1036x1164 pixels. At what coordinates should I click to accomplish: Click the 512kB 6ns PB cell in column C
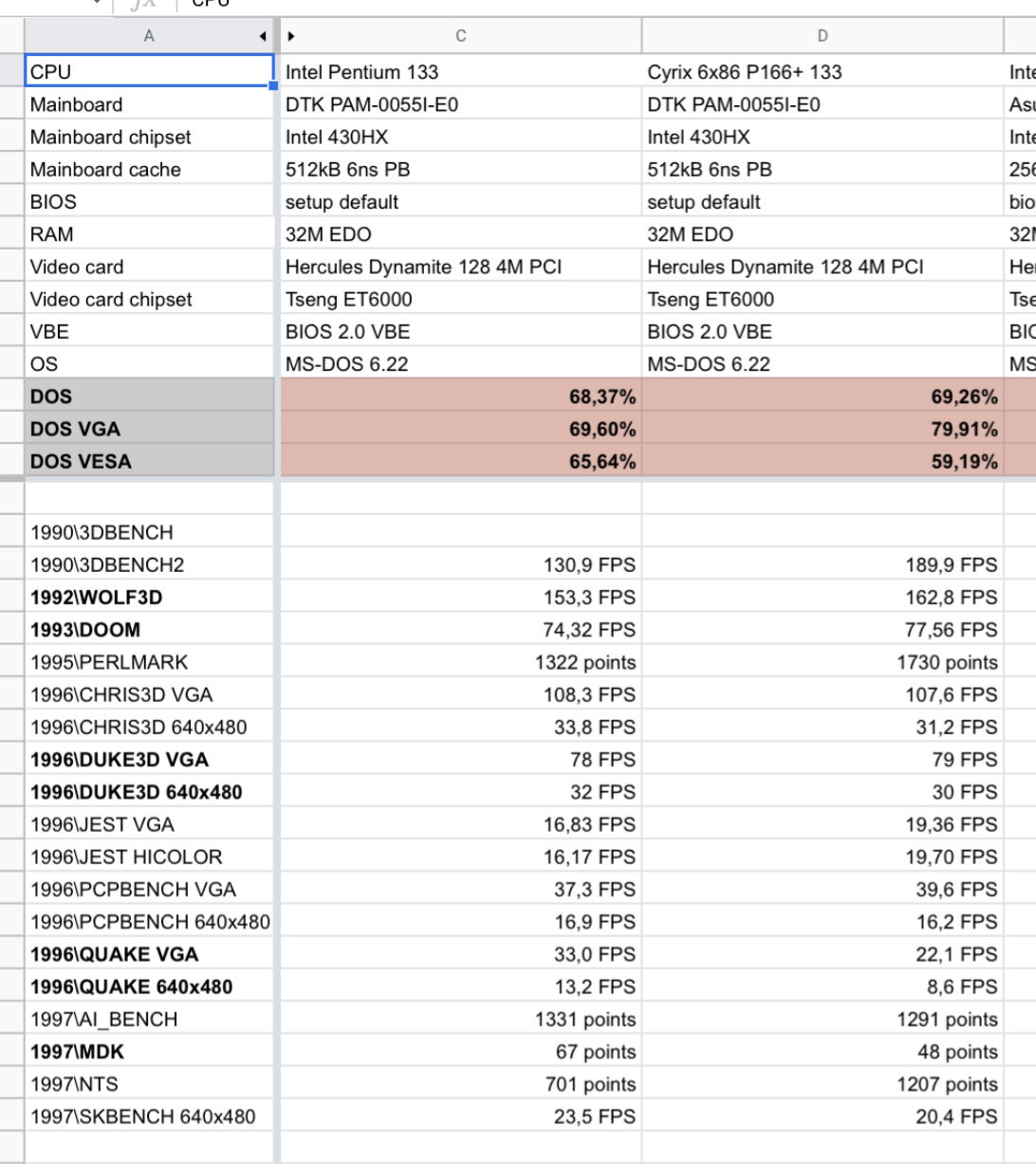pyautogui.click(x=461, y=169)
